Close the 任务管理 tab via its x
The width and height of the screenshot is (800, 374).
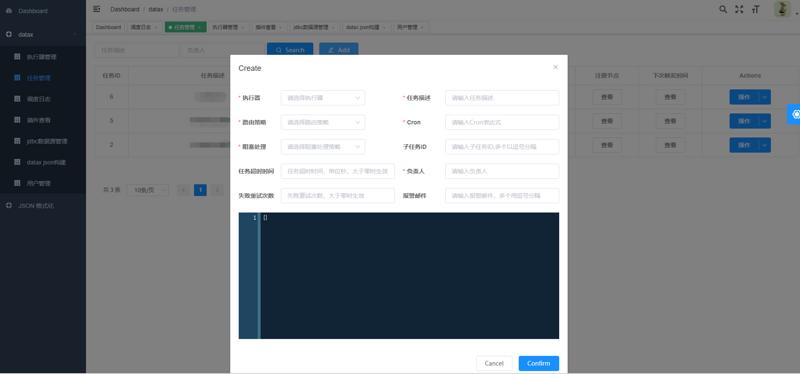(x=199, y=28)
